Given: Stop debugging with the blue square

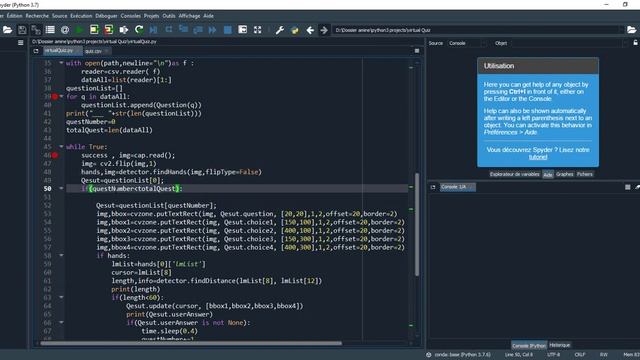Looking at the screenshot, I should tap(228, 30).
